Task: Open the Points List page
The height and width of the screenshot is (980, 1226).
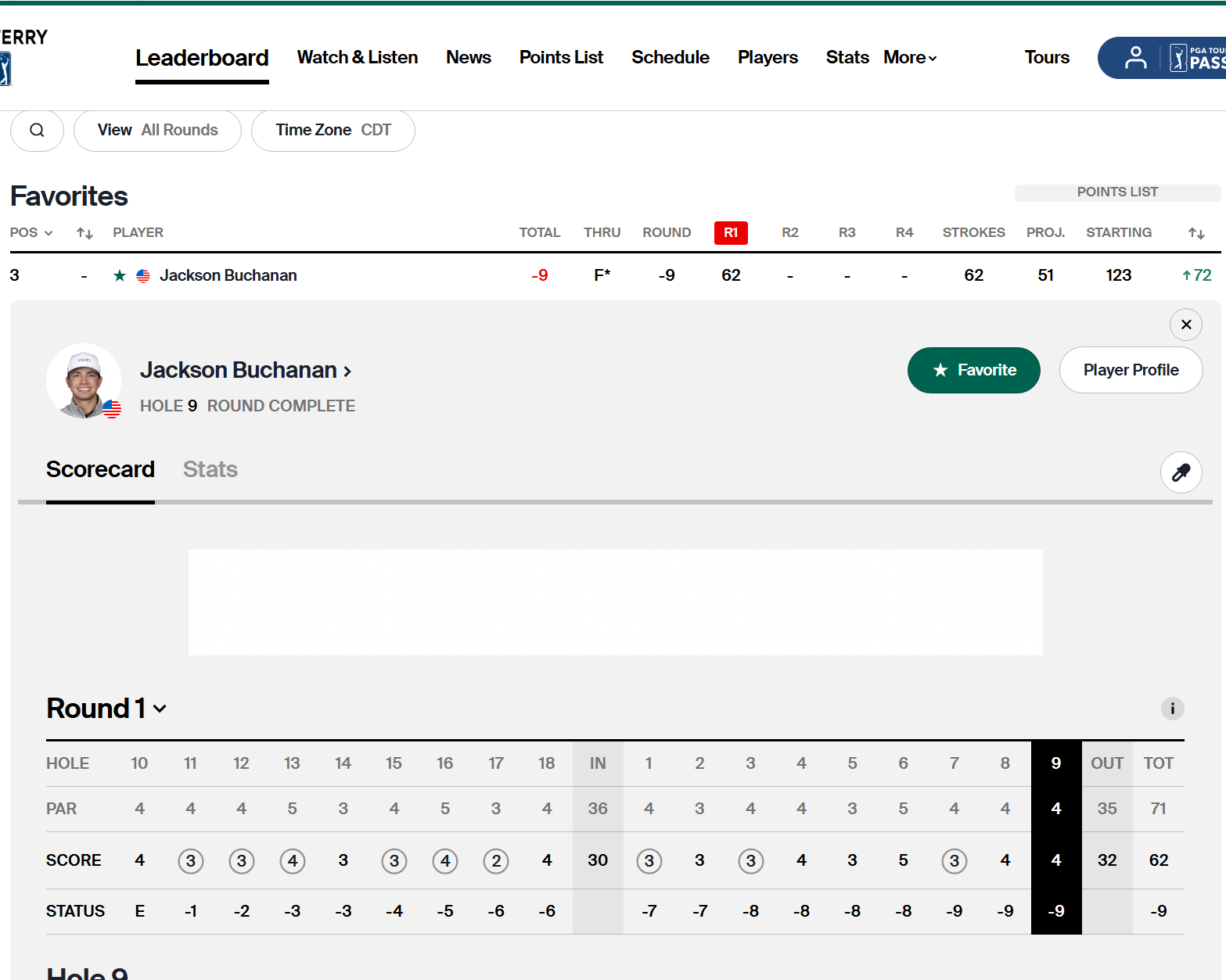Action: click(561, 58)
